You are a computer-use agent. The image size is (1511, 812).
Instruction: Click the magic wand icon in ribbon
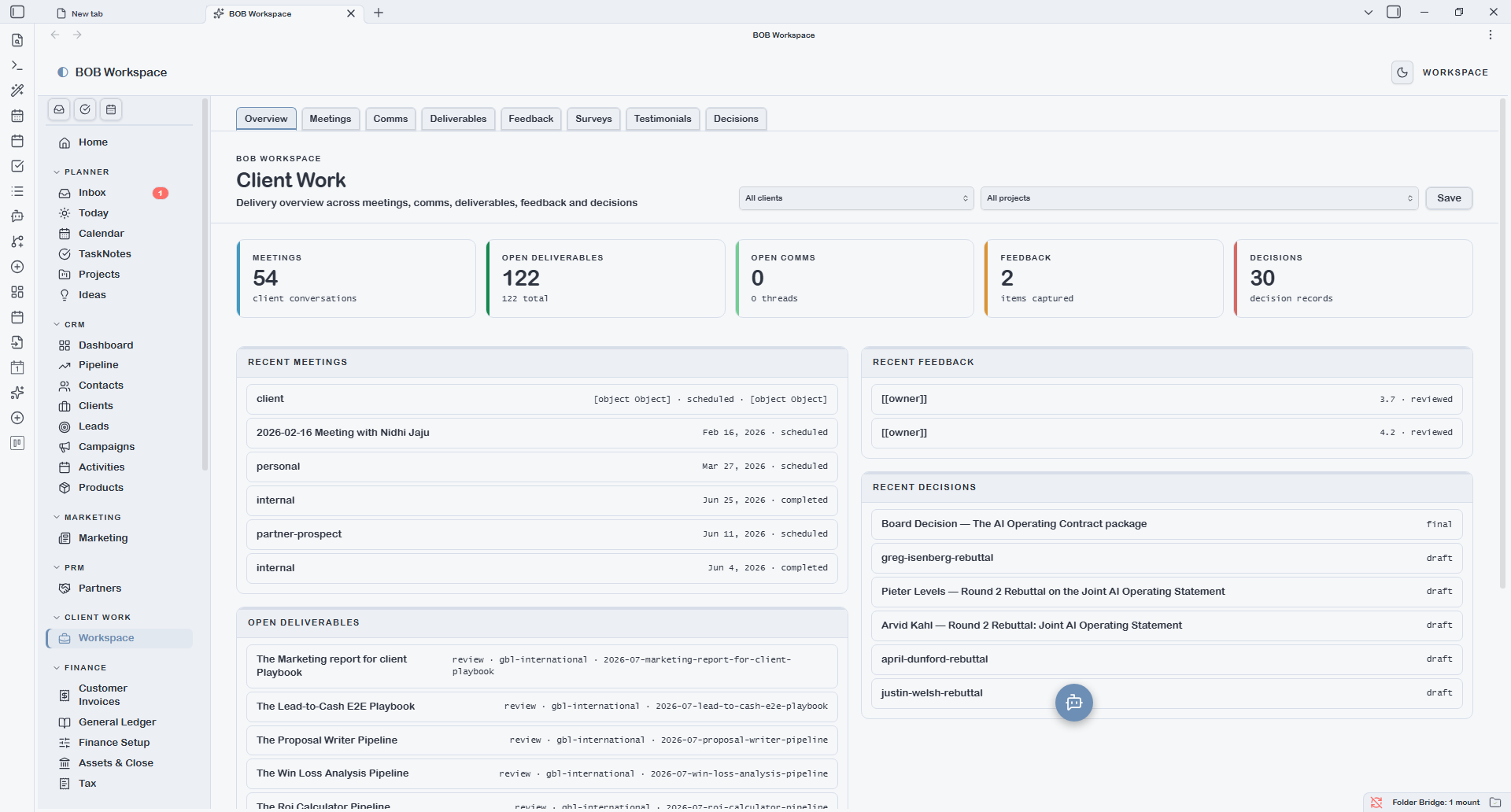click(17, 90)
